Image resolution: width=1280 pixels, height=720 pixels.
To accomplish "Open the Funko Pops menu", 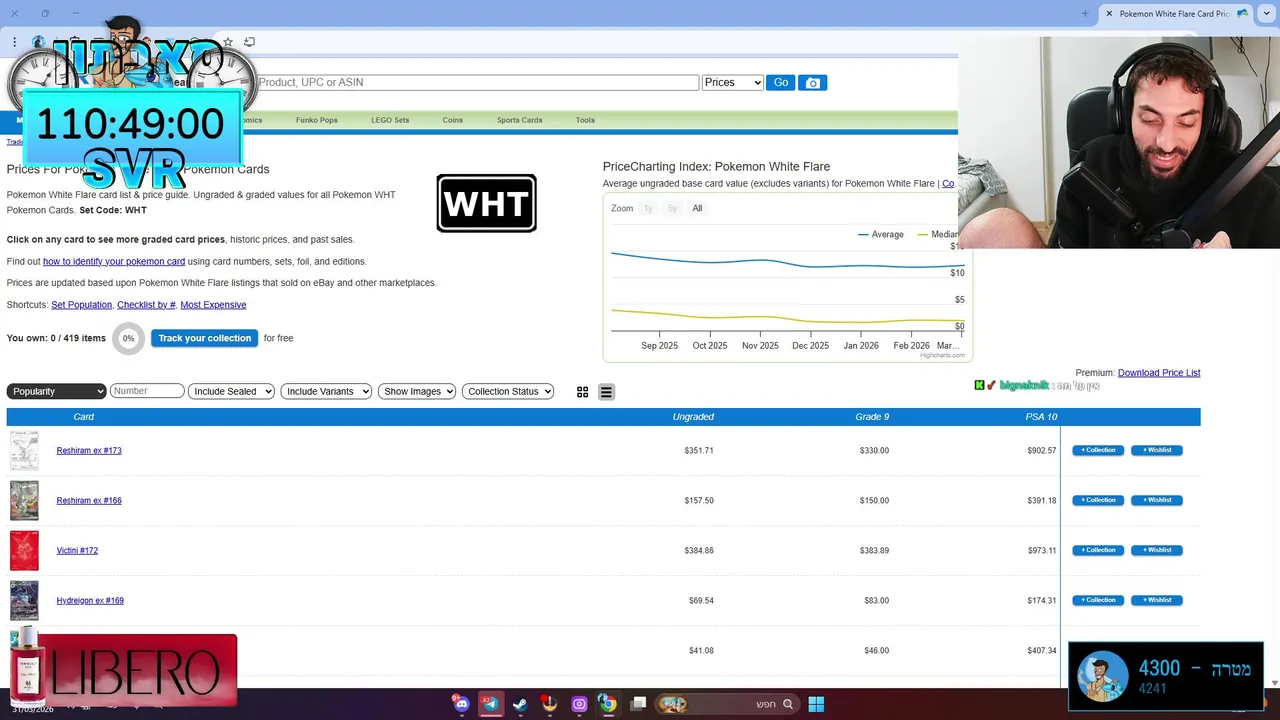I will click(x=316, y=120).
